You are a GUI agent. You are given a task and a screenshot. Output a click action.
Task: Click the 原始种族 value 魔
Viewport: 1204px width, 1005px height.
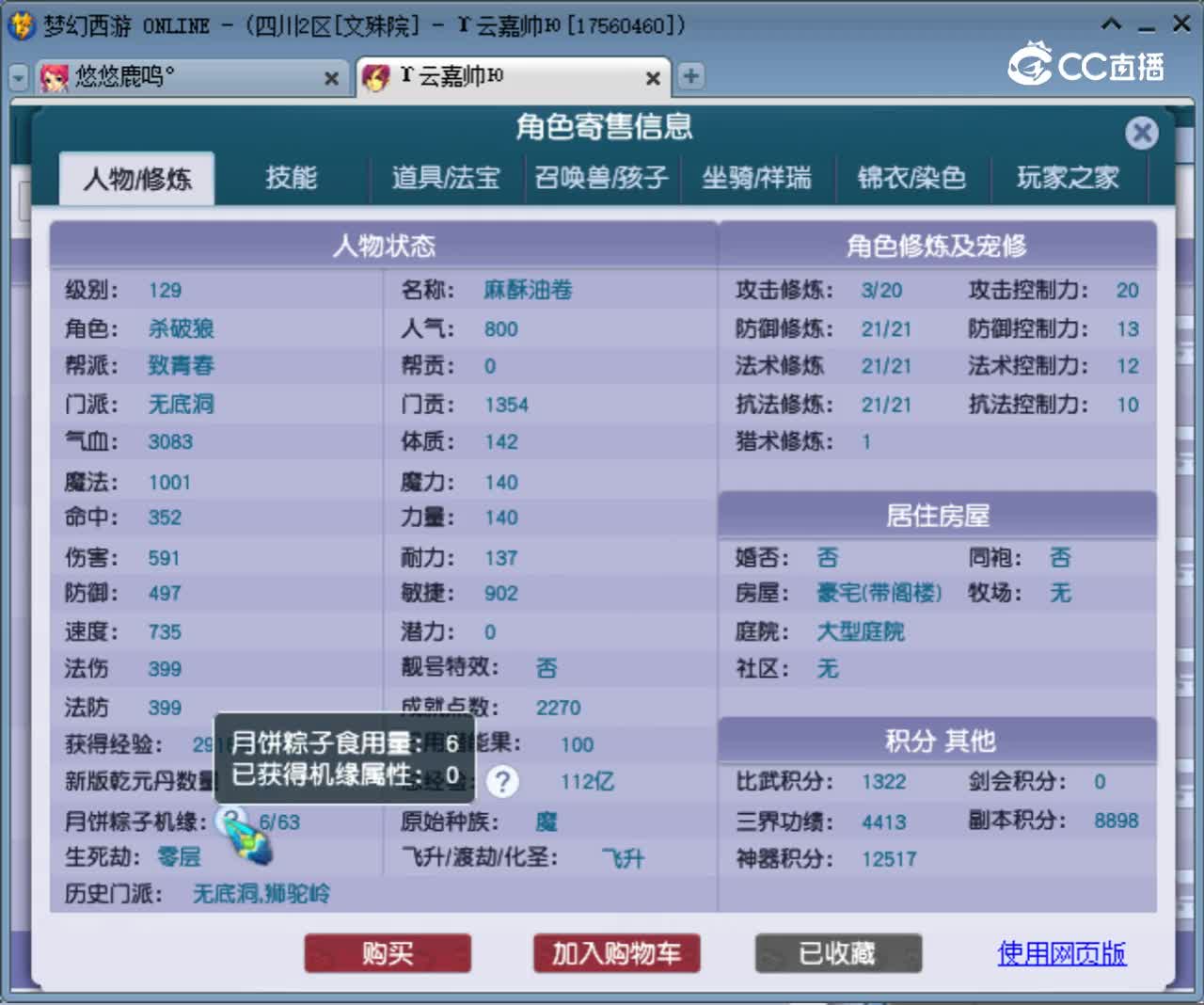pos(547,822)
